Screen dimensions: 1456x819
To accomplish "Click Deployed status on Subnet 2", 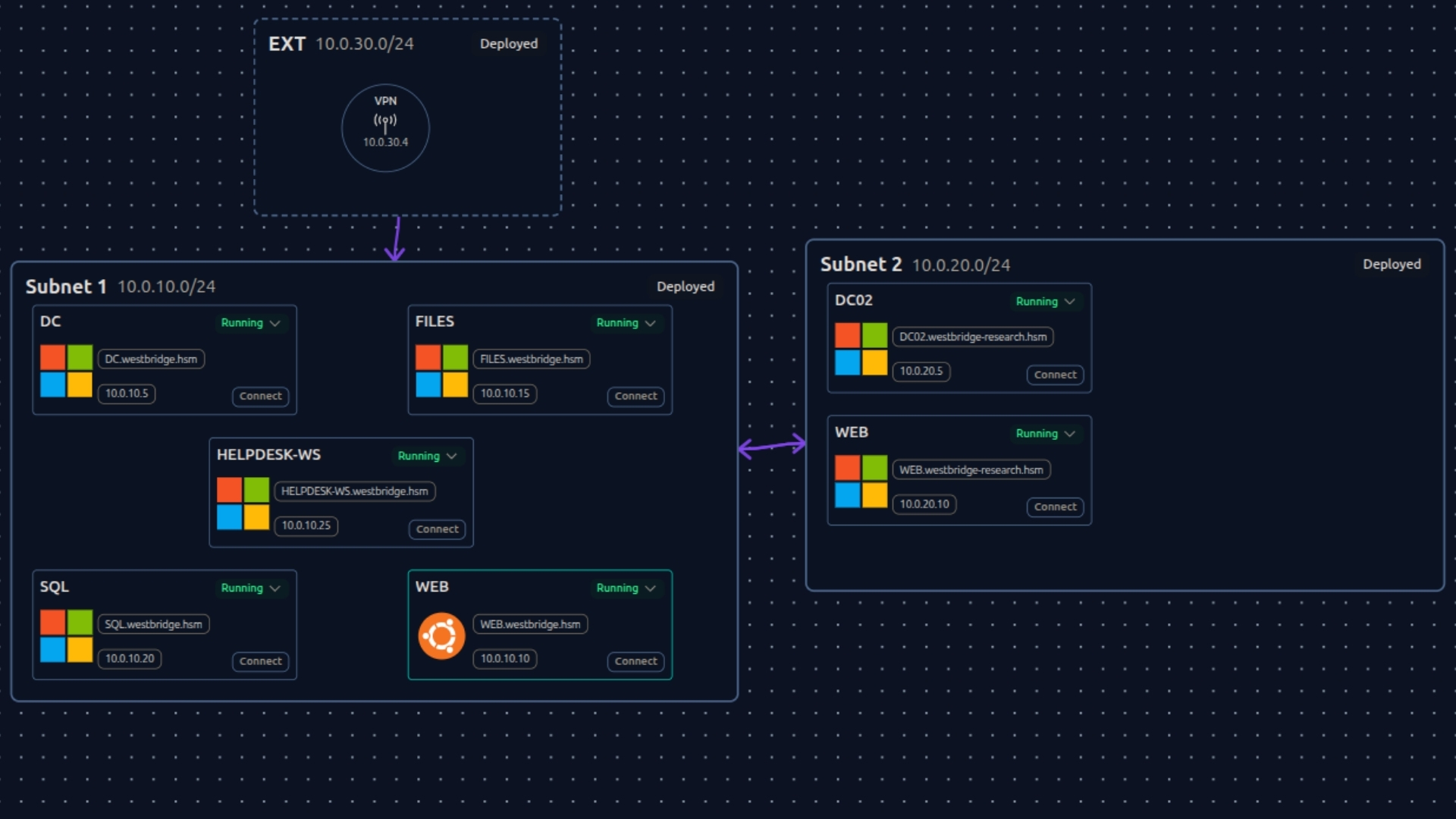I will point(1392,265).
